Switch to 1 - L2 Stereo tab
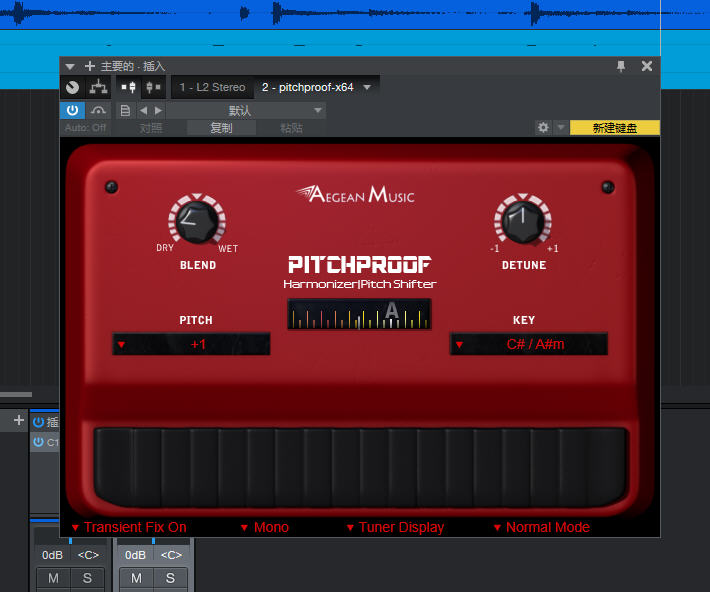This screenshot has height=592, width=710. pyautogui.click(x=212, y=87)
